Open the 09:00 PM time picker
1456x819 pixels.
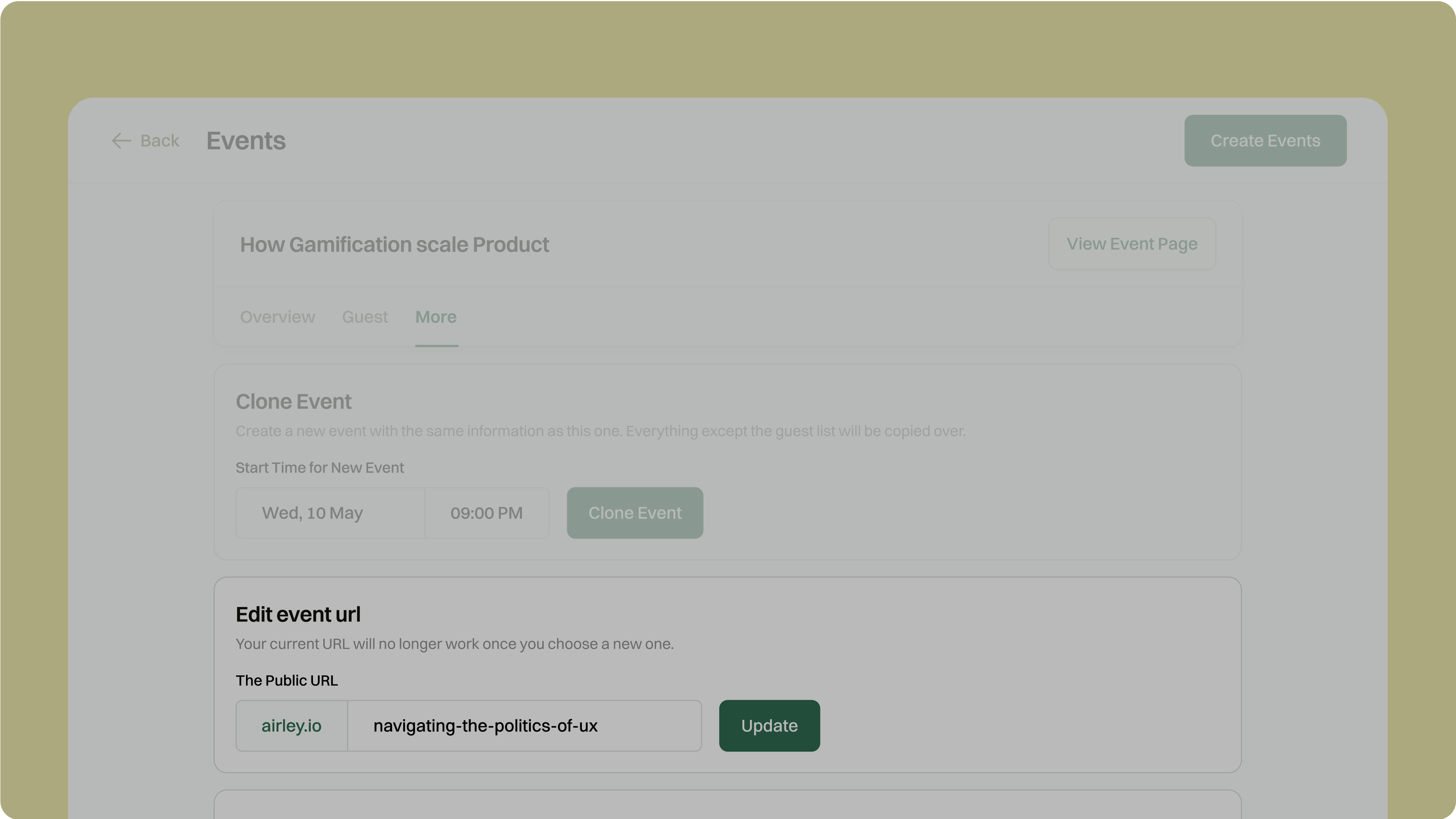[487, 513]
